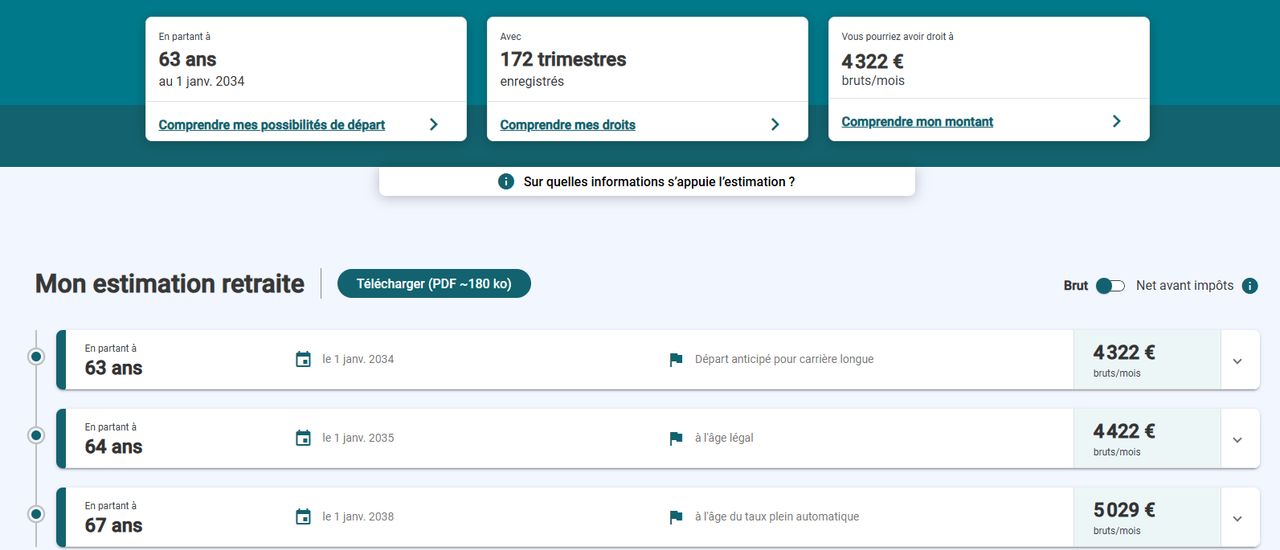The image size is (1280, 550).
Task: Click calendar icon for 1 janv. 2035
Action: 304,438
